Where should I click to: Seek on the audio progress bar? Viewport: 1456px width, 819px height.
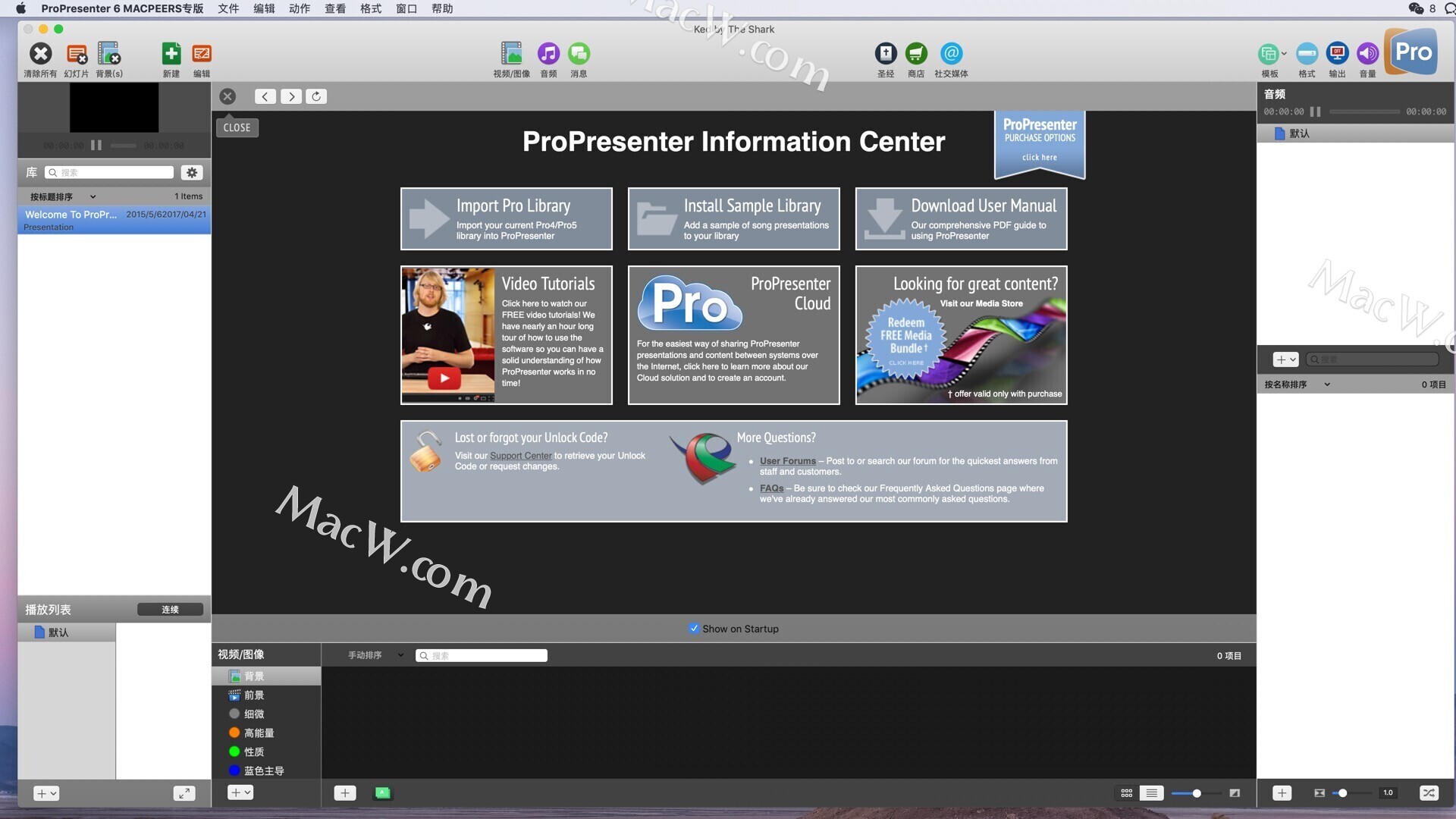pyautogui.click(x=1364, y=111)
